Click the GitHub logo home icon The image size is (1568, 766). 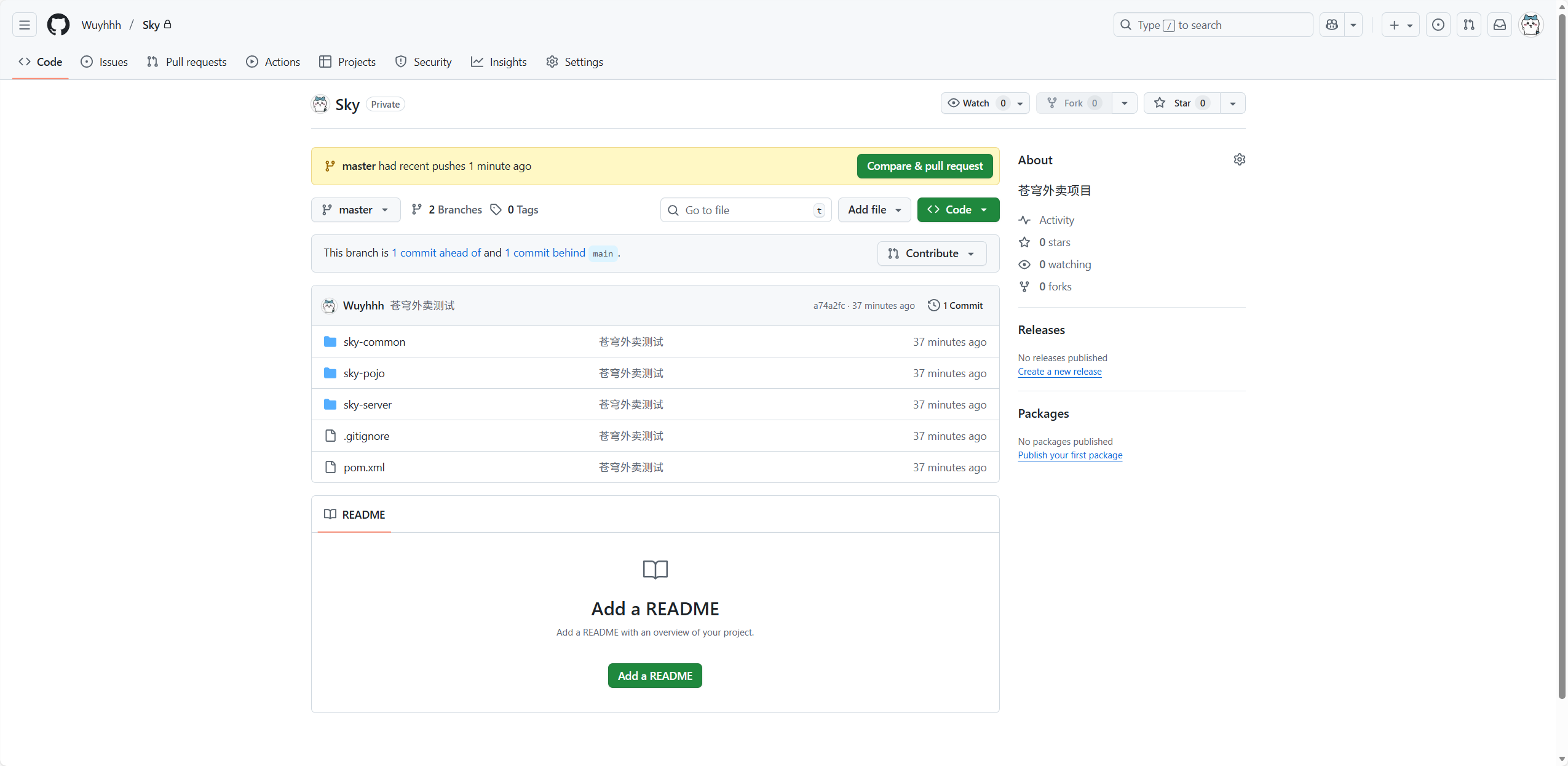click(58, 25)
